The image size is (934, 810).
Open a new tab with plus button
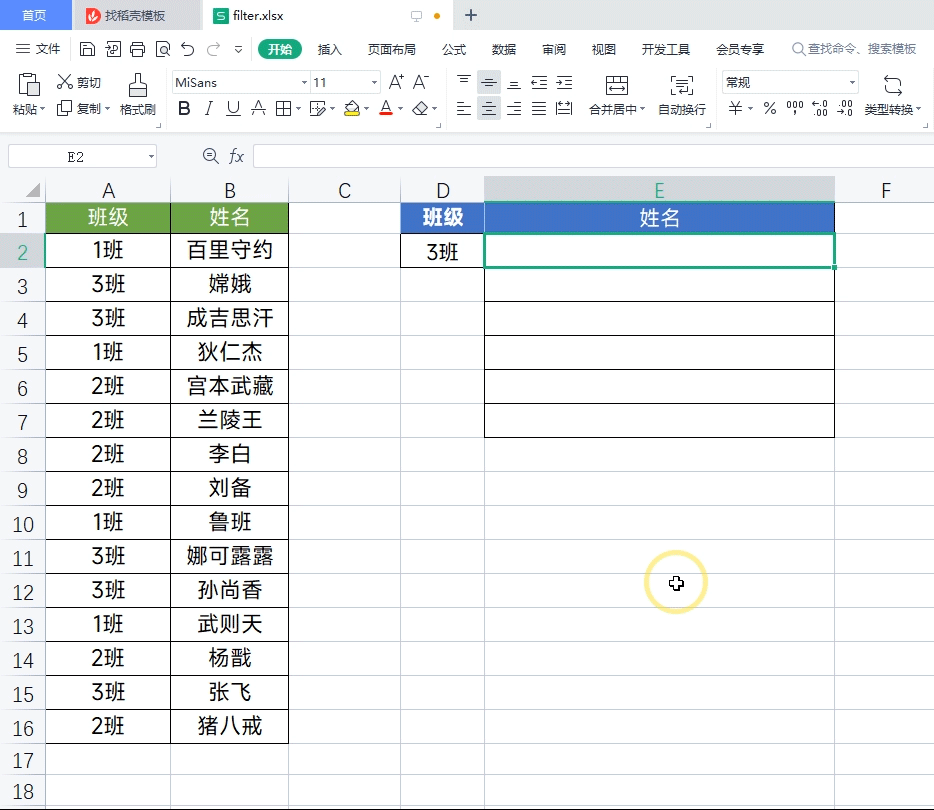pos(471,15)
